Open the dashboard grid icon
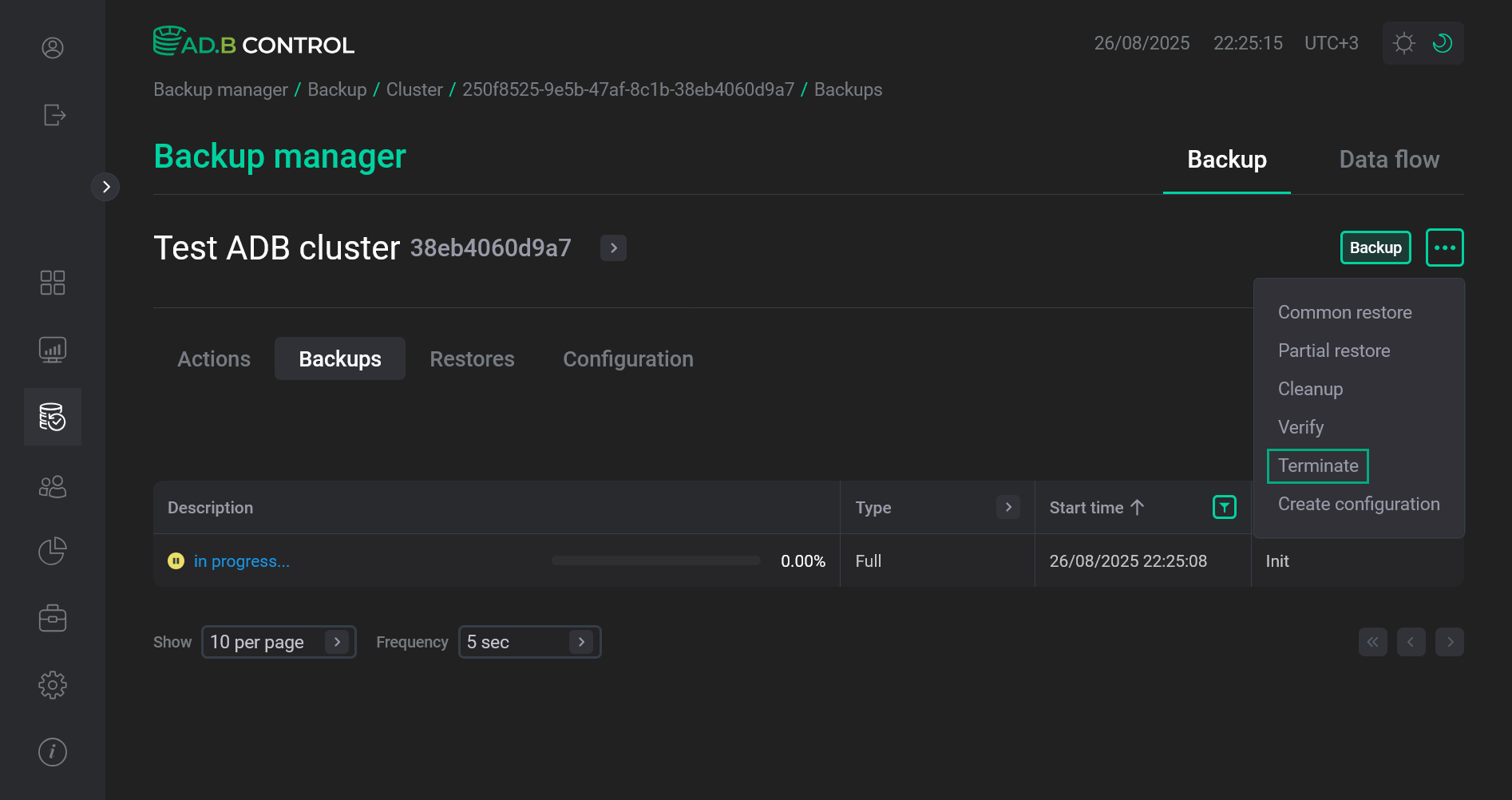This screenshot has height=800, width=1512. click(x=53, y=283)
